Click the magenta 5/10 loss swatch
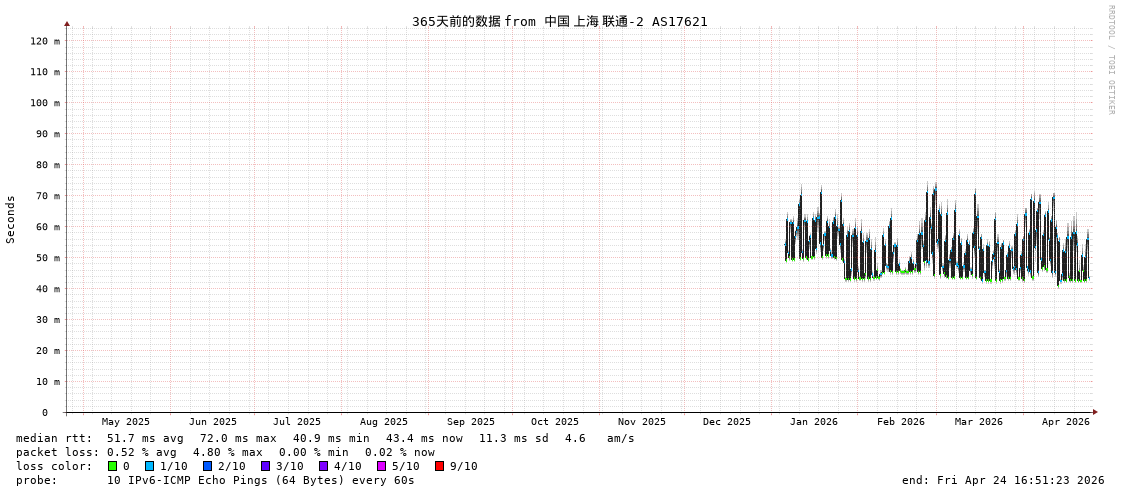The width and height of the screenshot is (1121, 494). point(382,466)
